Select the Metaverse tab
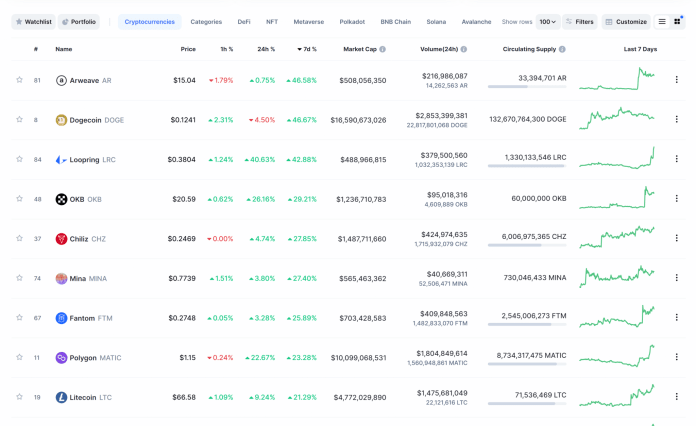 (x=308, y=21)
